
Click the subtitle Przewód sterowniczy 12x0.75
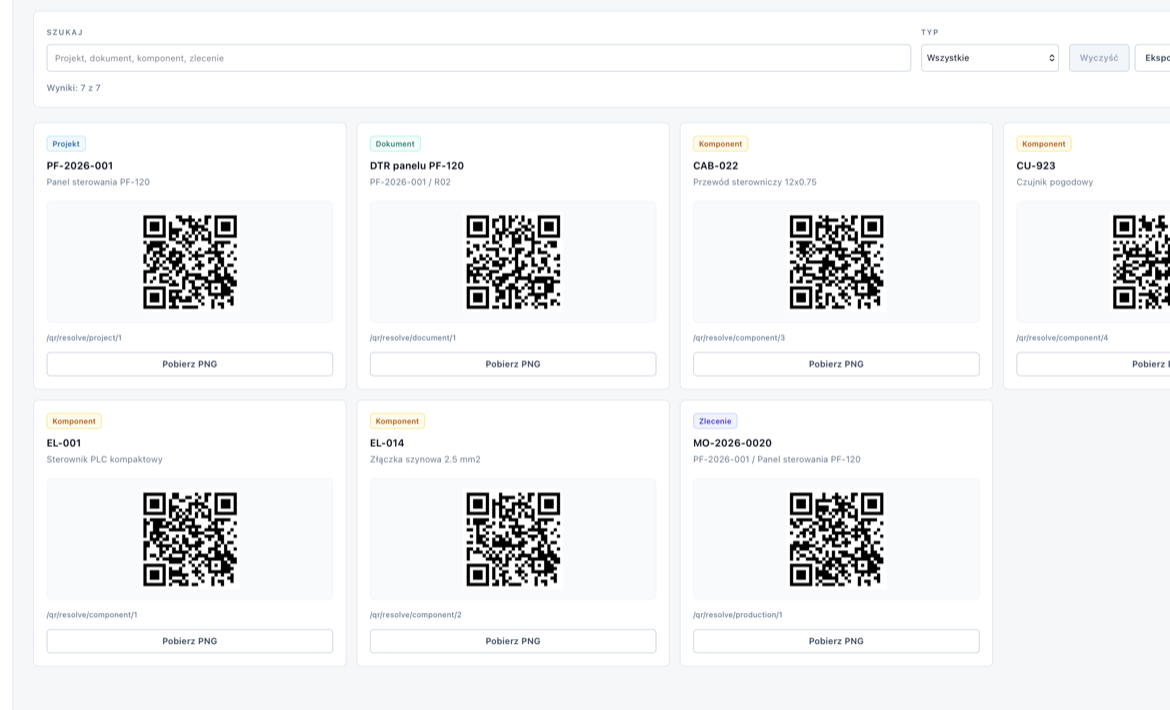(754, 182)
